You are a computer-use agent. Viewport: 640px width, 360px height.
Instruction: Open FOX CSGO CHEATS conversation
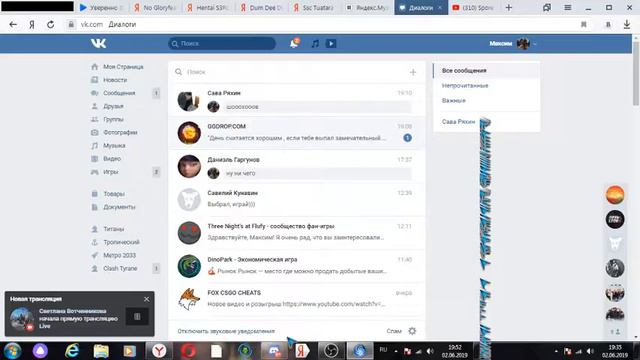coord(296,299)
